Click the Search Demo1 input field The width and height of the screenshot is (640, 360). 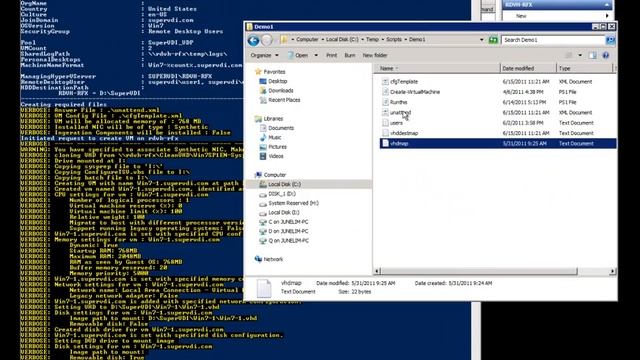(x=553, y=40)
